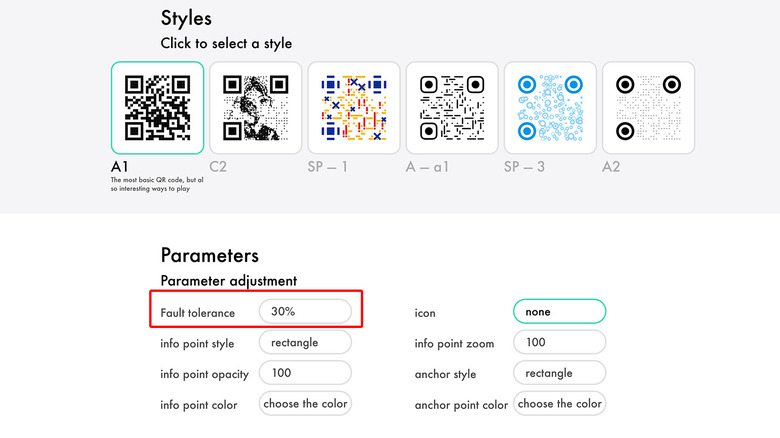Open the anchor style rectangle dropdown
This screenshot has height=438, width=780.
point(559,373)
